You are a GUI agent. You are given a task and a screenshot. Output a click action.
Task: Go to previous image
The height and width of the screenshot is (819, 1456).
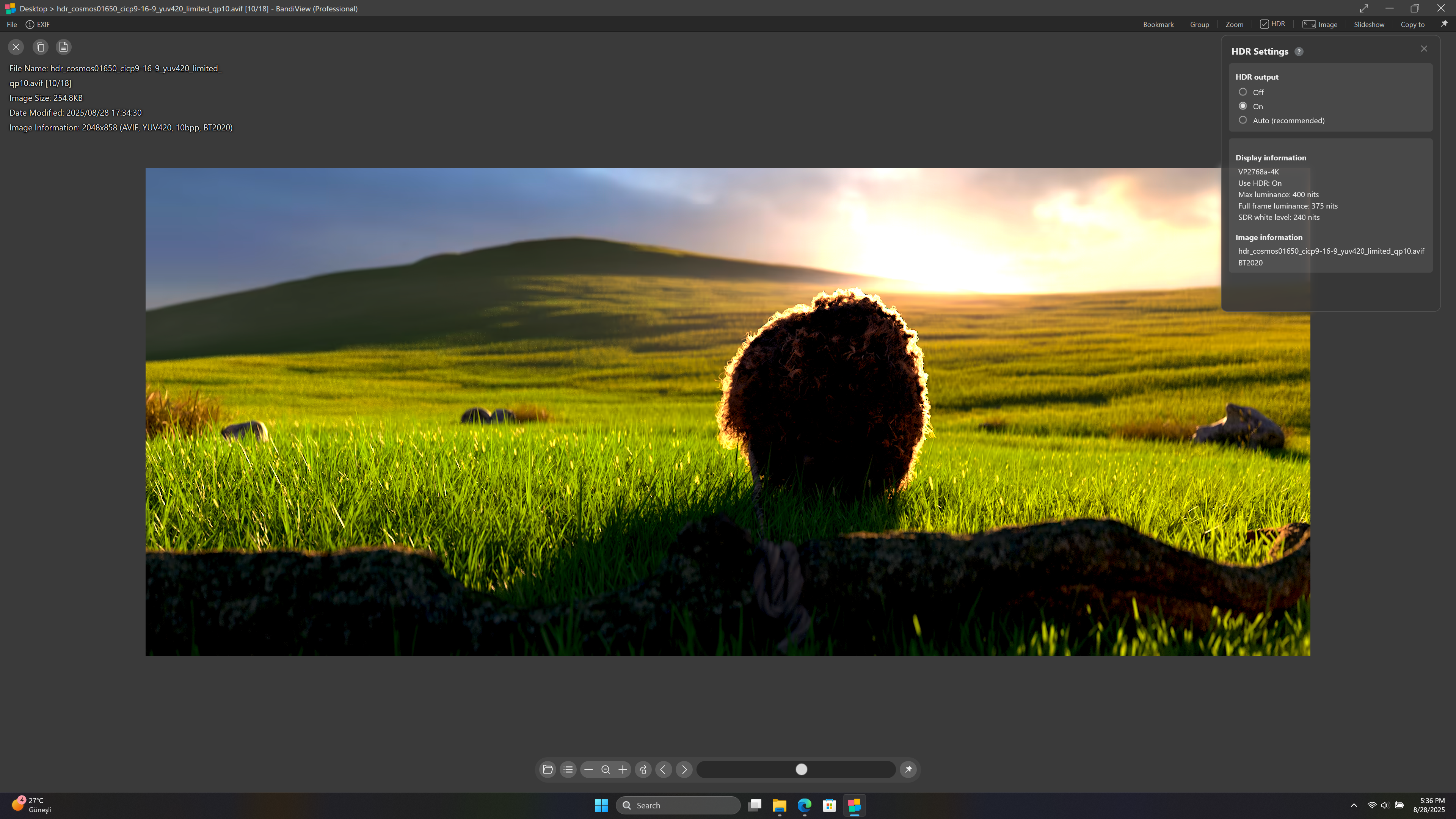tap(664, 769)
